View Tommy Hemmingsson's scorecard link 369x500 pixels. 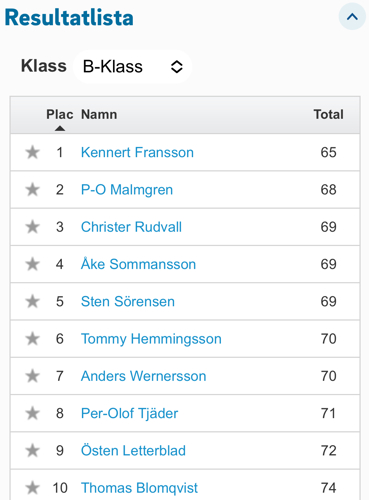(151, 339)
